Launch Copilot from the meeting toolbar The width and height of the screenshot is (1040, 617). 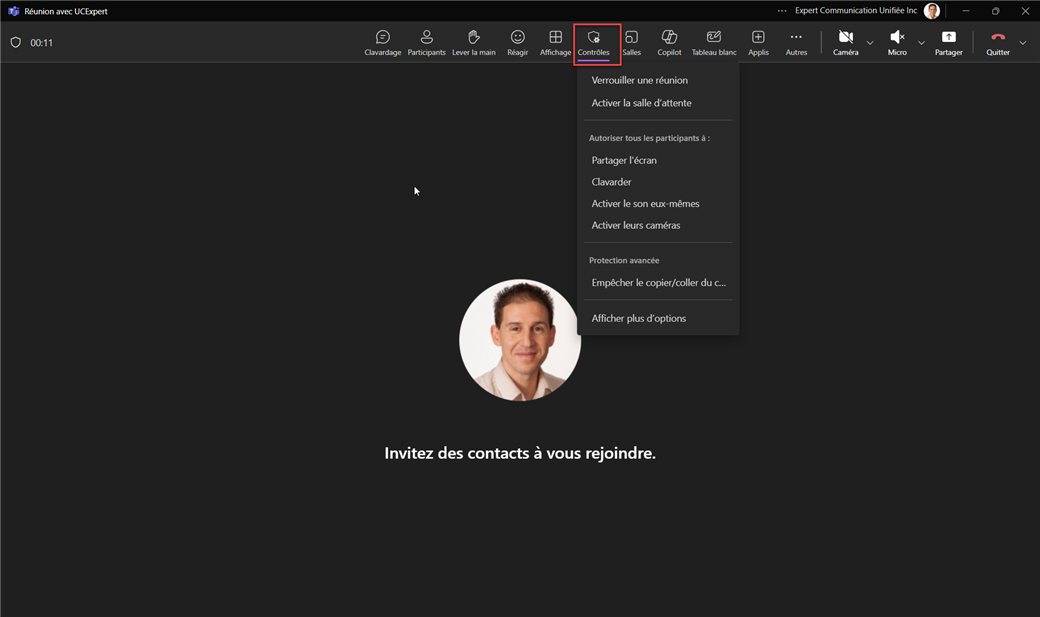point(669,42)
